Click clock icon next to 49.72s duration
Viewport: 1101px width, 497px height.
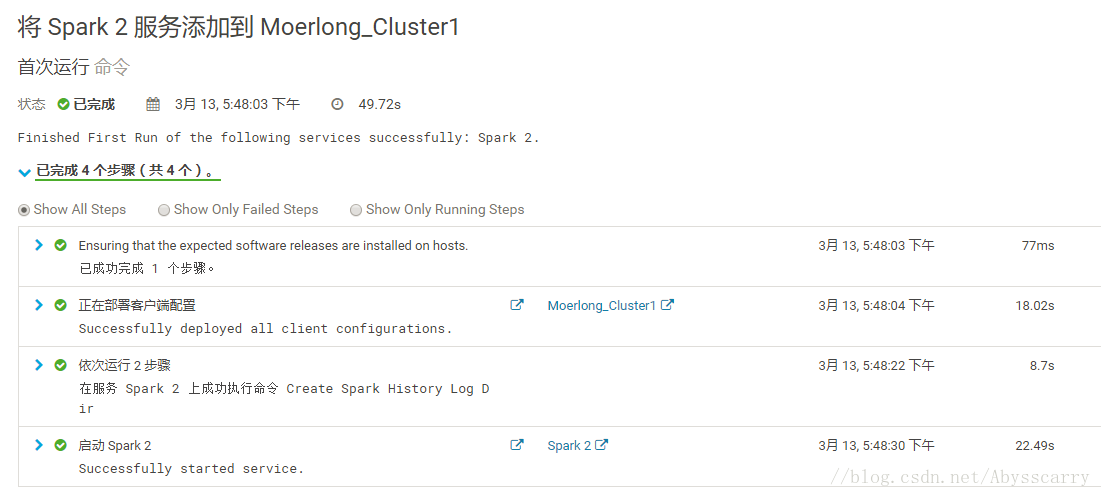click(x=338, y=105)
